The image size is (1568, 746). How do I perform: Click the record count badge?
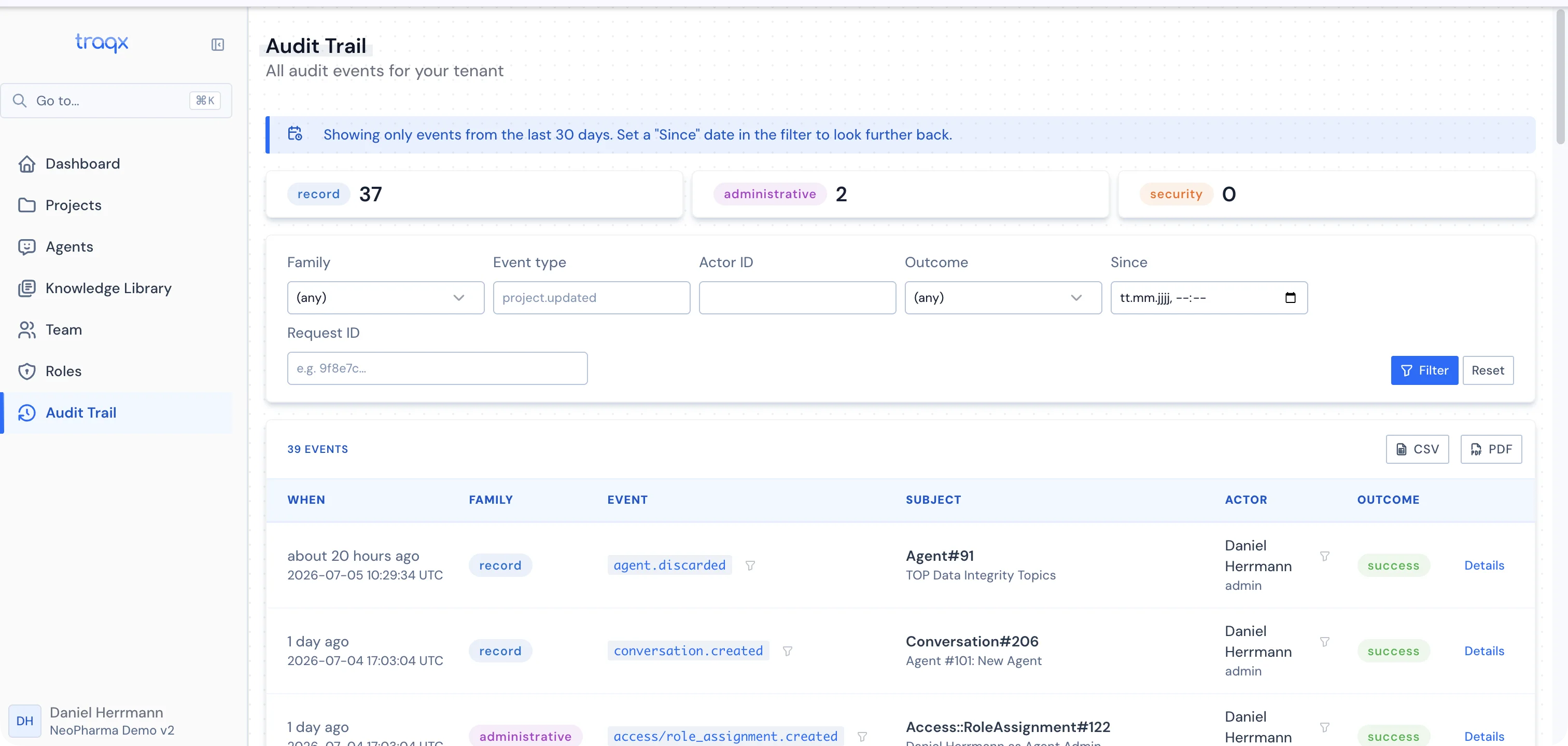click(318, 194)
